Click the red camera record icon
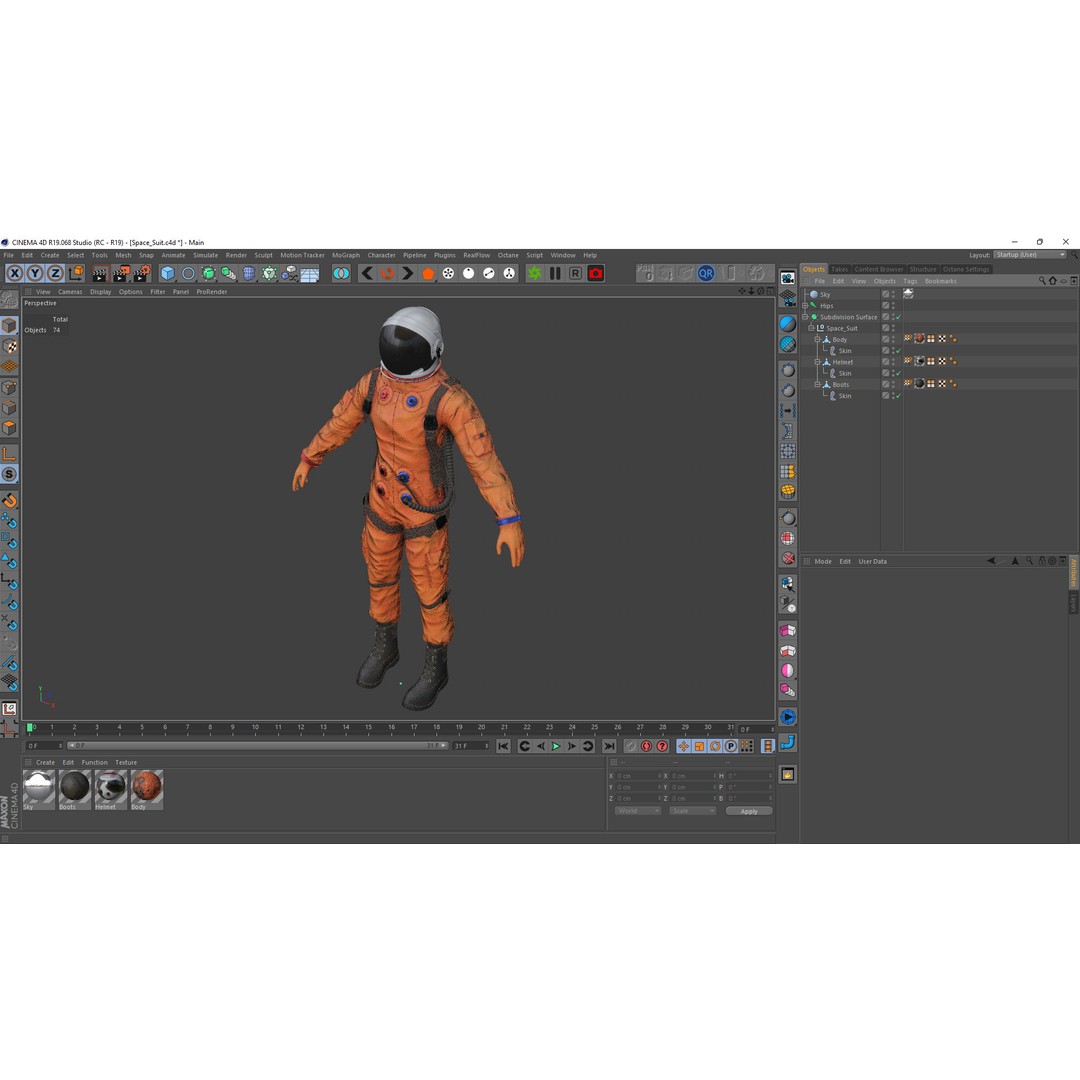Viewport: 1080px width, 1080px height. click(x=596, y=273)
